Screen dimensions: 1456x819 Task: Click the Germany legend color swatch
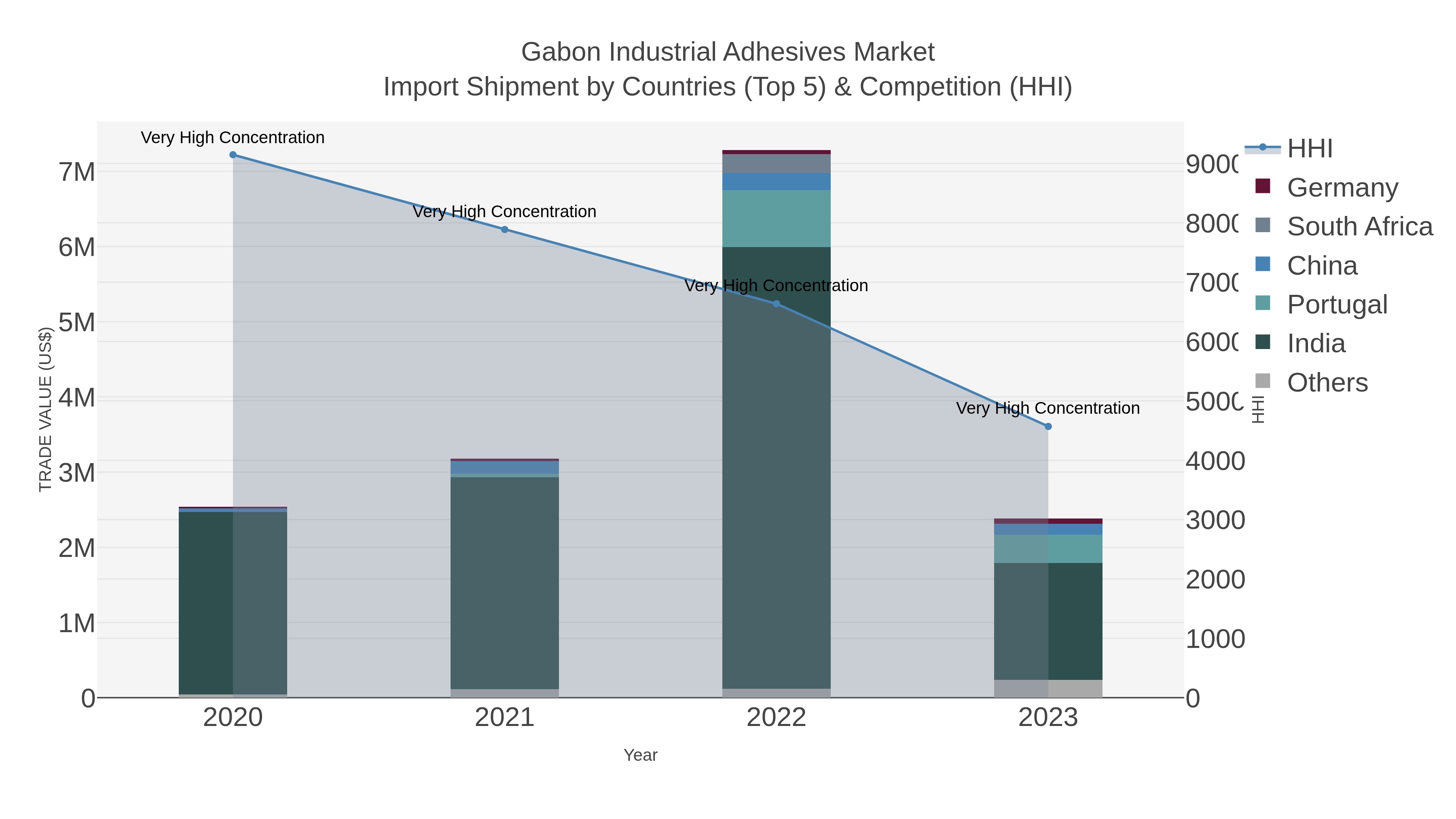click(1263, 186)
